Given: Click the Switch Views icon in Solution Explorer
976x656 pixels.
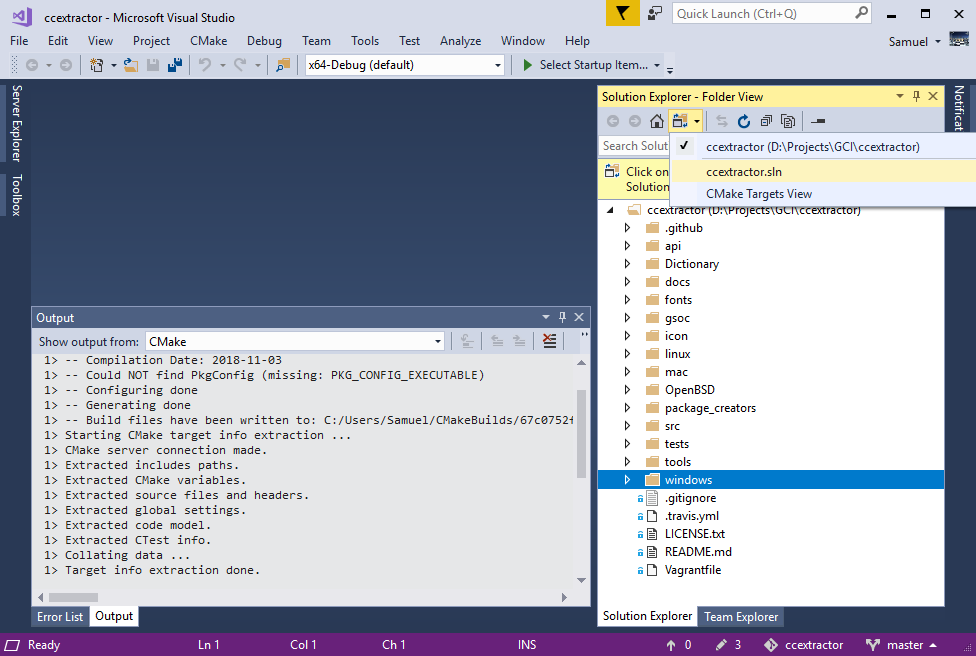Looking at the screenshot, I should 680,121.
